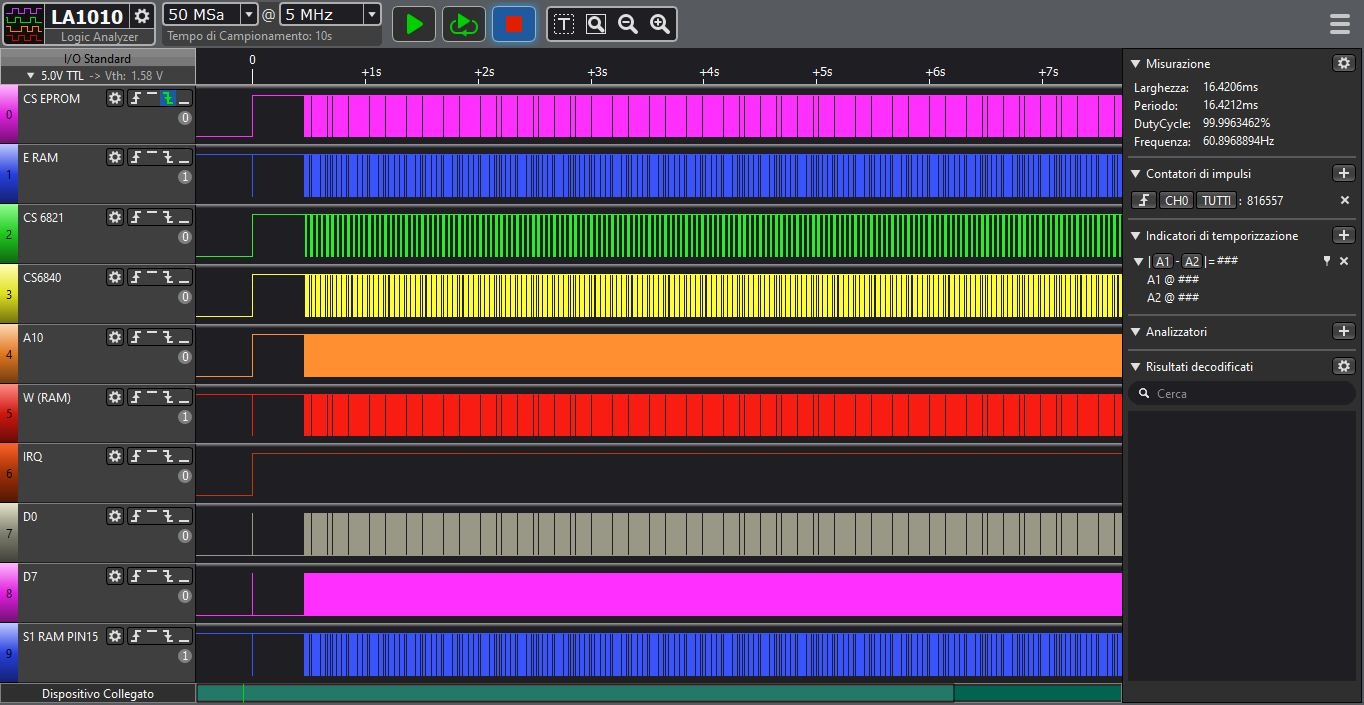Screen dimensions: 1364x705
Task: Open settings gear for S1 RAM PIN15 channel
Action: (115, 636)
